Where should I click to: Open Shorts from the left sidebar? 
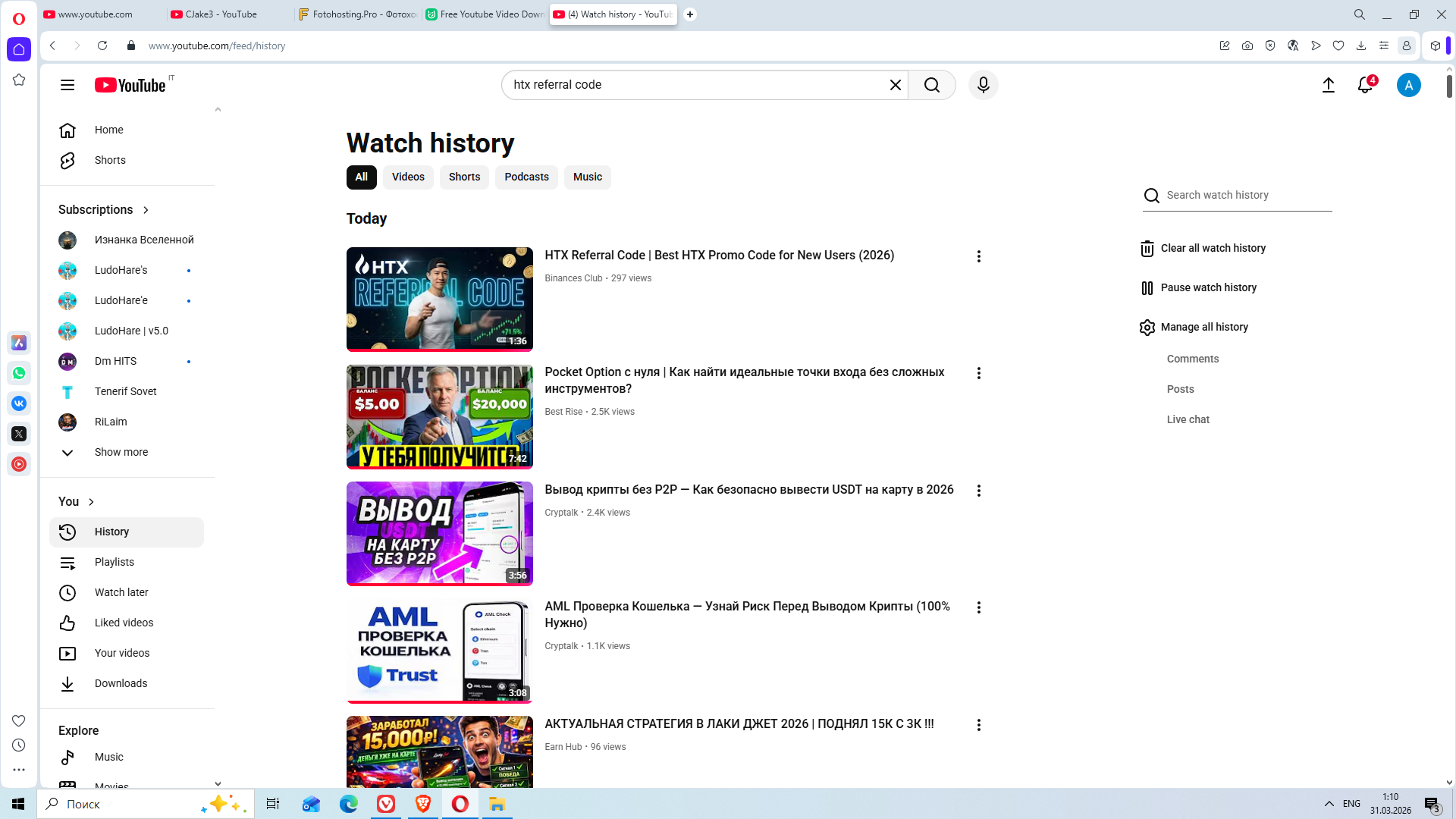(110, 160)
